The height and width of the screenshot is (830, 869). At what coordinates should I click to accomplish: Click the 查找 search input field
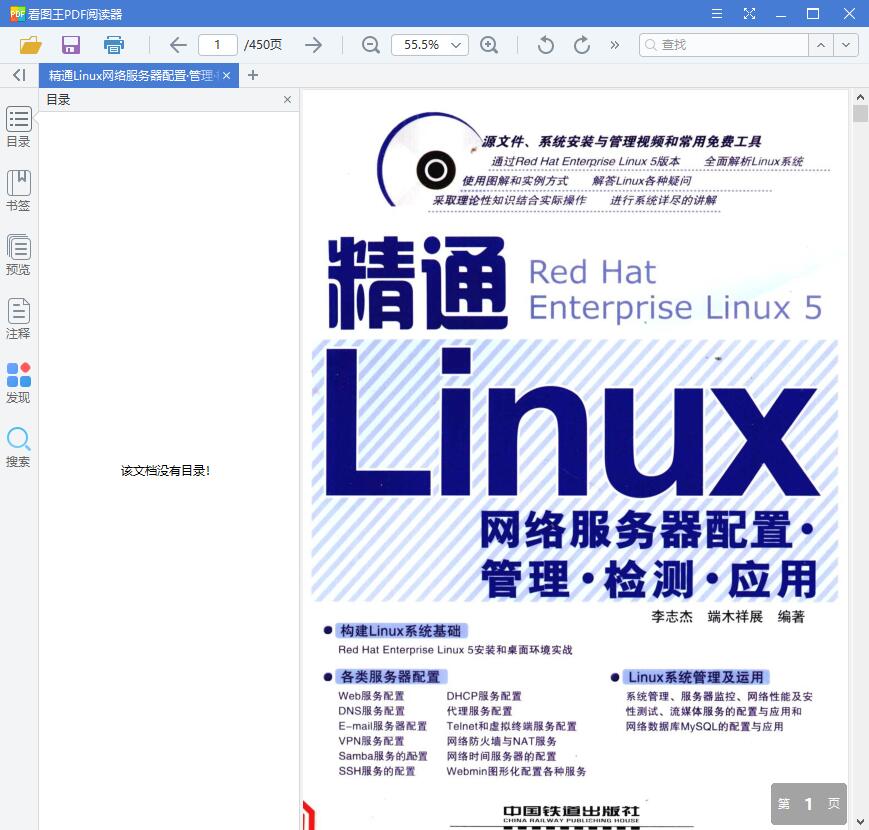pyautogui.click(x=724, y=45)
